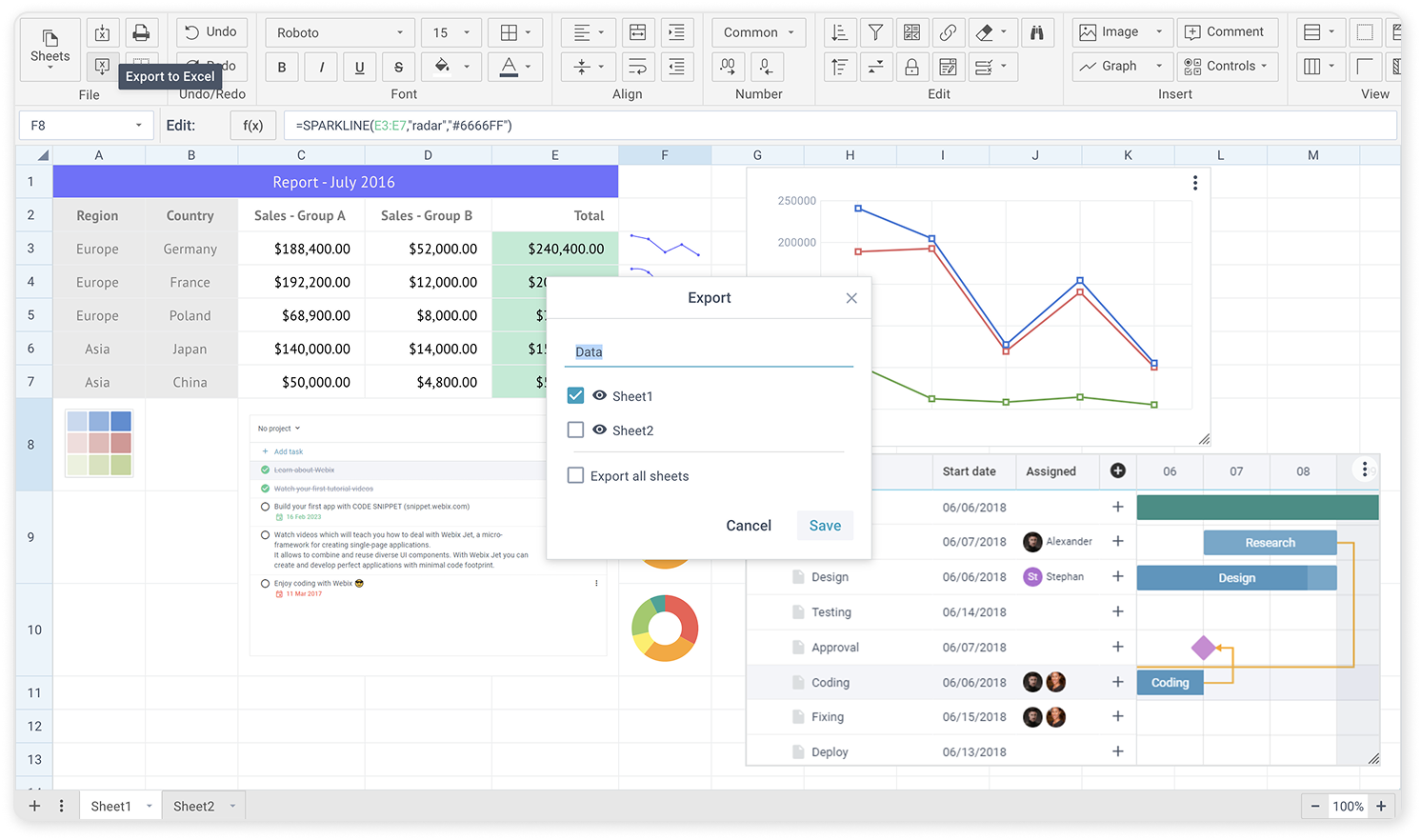Click the decrease indent icon
The width and height of the screenshot is (1421, 840).
click(676, 67)
